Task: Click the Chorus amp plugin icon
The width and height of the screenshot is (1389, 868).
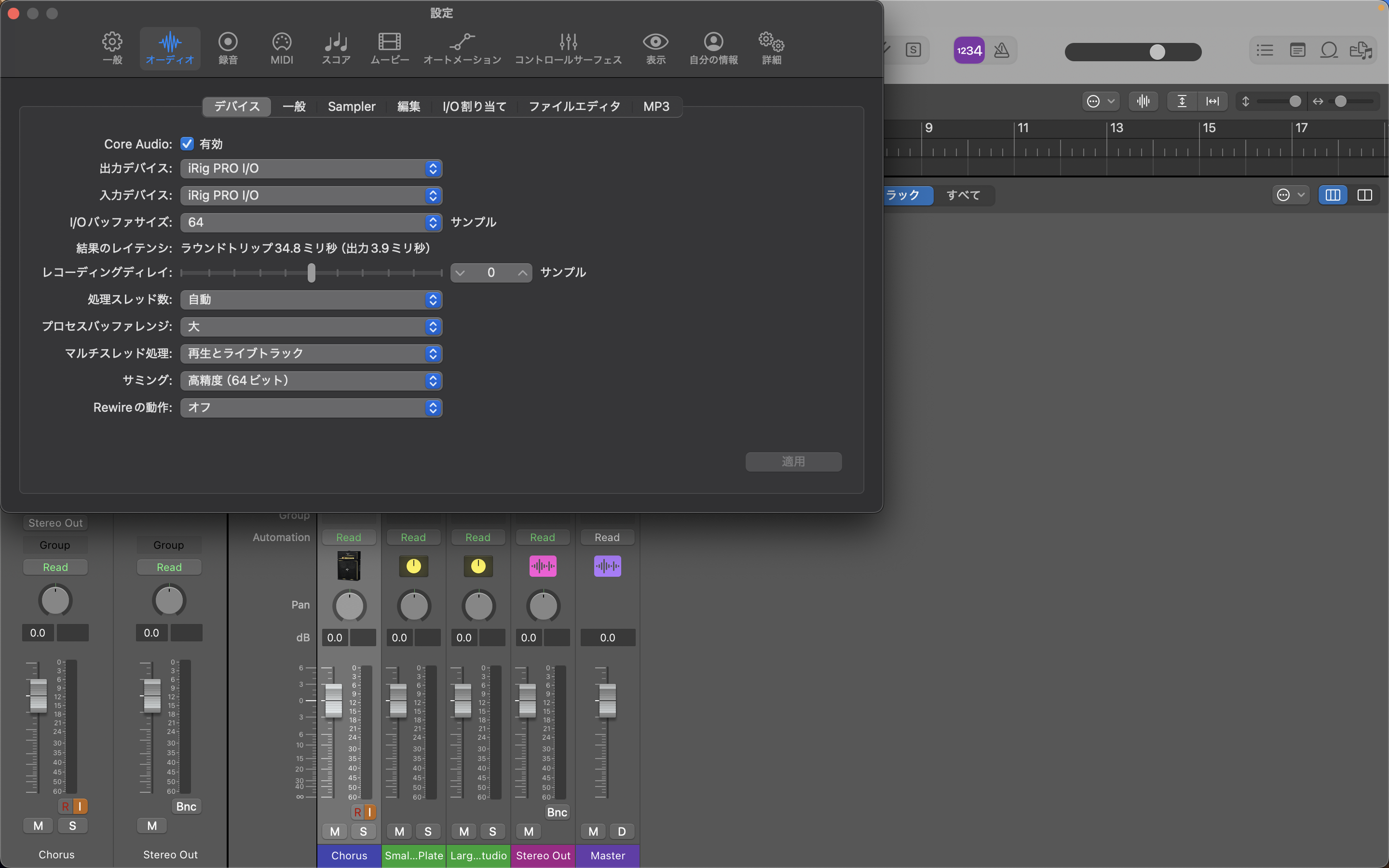Action: point(348,566)
